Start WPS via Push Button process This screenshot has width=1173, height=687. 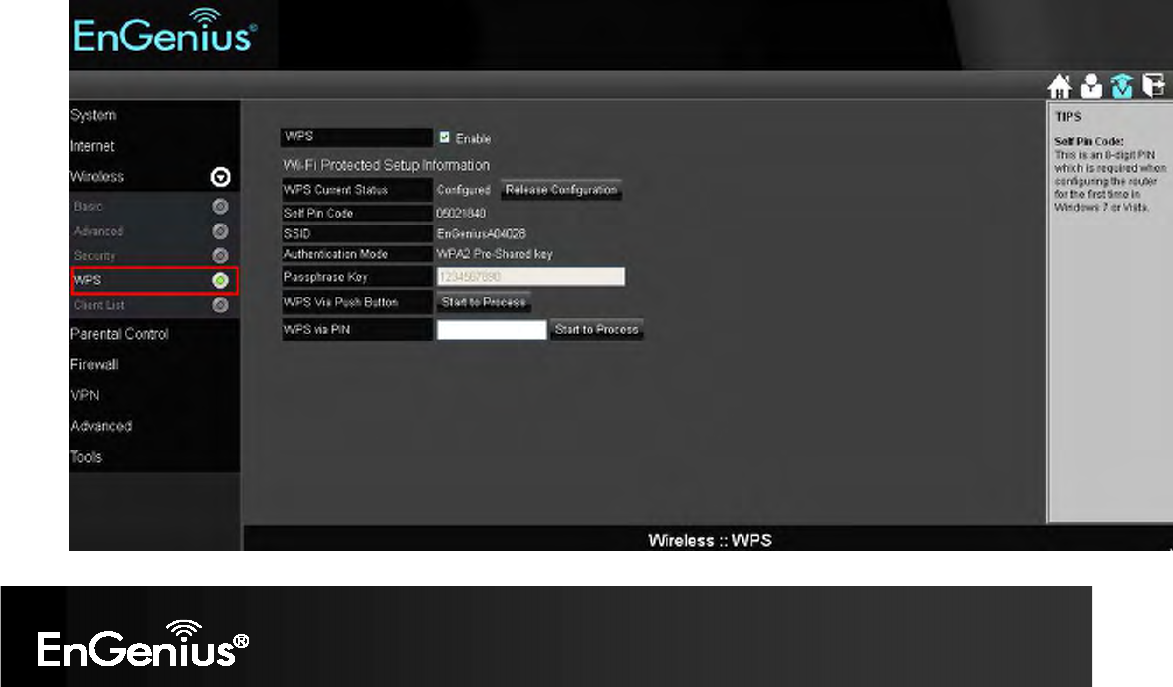(x=484, y=302)
